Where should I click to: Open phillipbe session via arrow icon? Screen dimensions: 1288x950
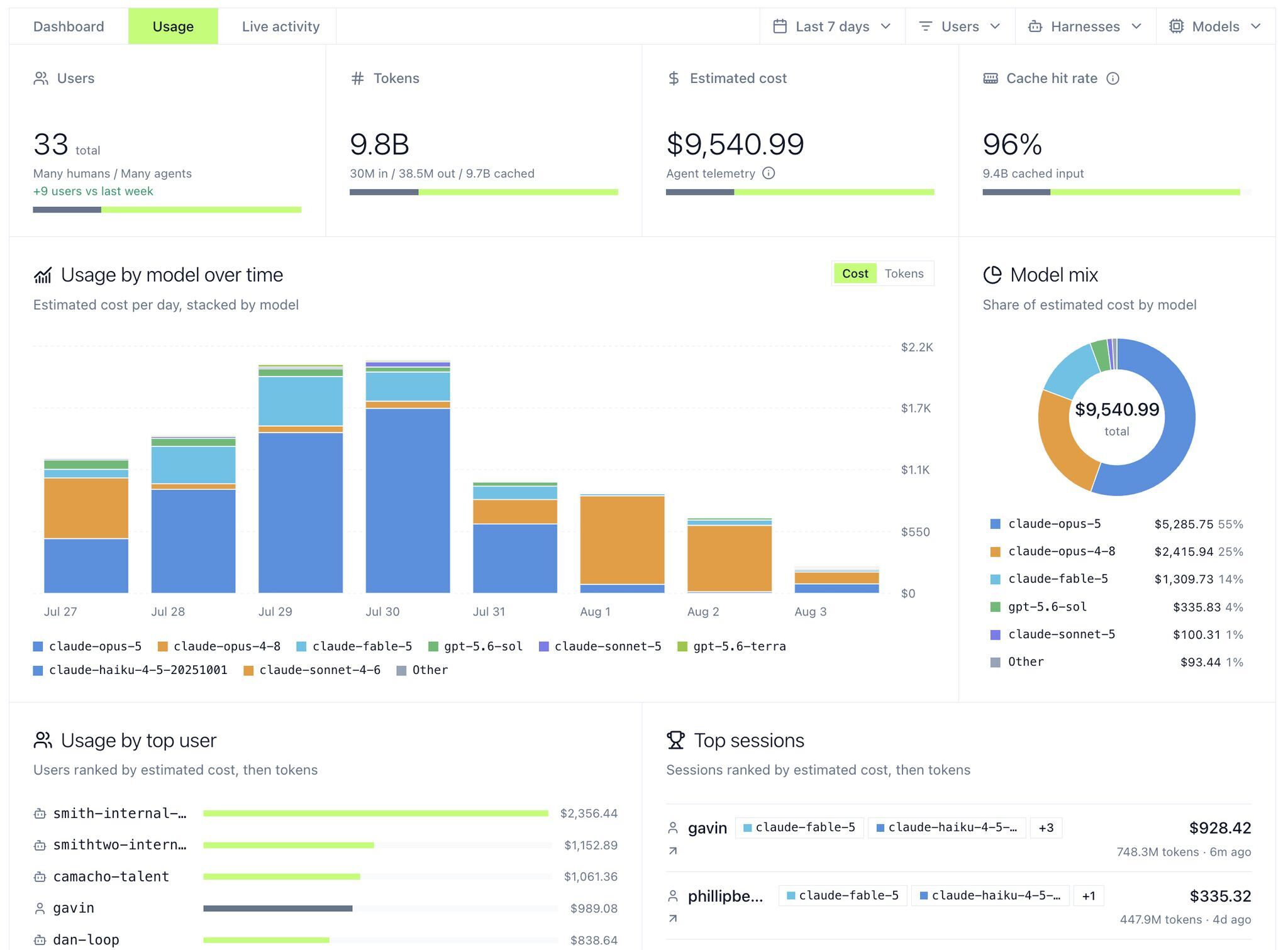click(673, 919)
